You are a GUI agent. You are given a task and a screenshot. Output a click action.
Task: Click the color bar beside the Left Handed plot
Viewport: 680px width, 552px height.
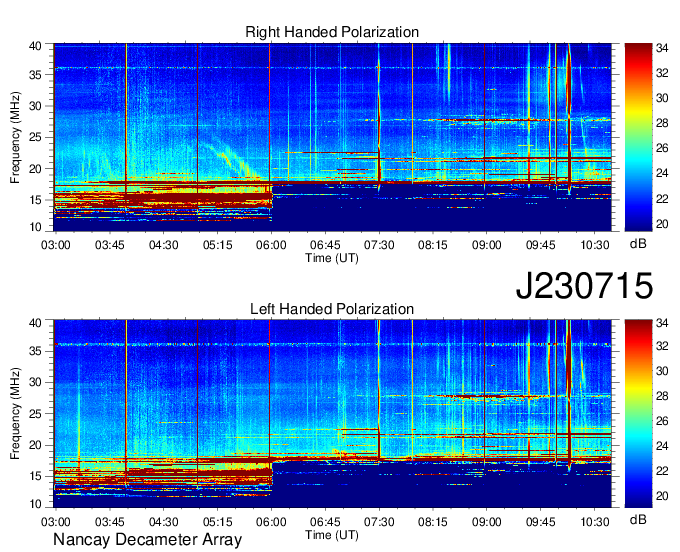638,414
